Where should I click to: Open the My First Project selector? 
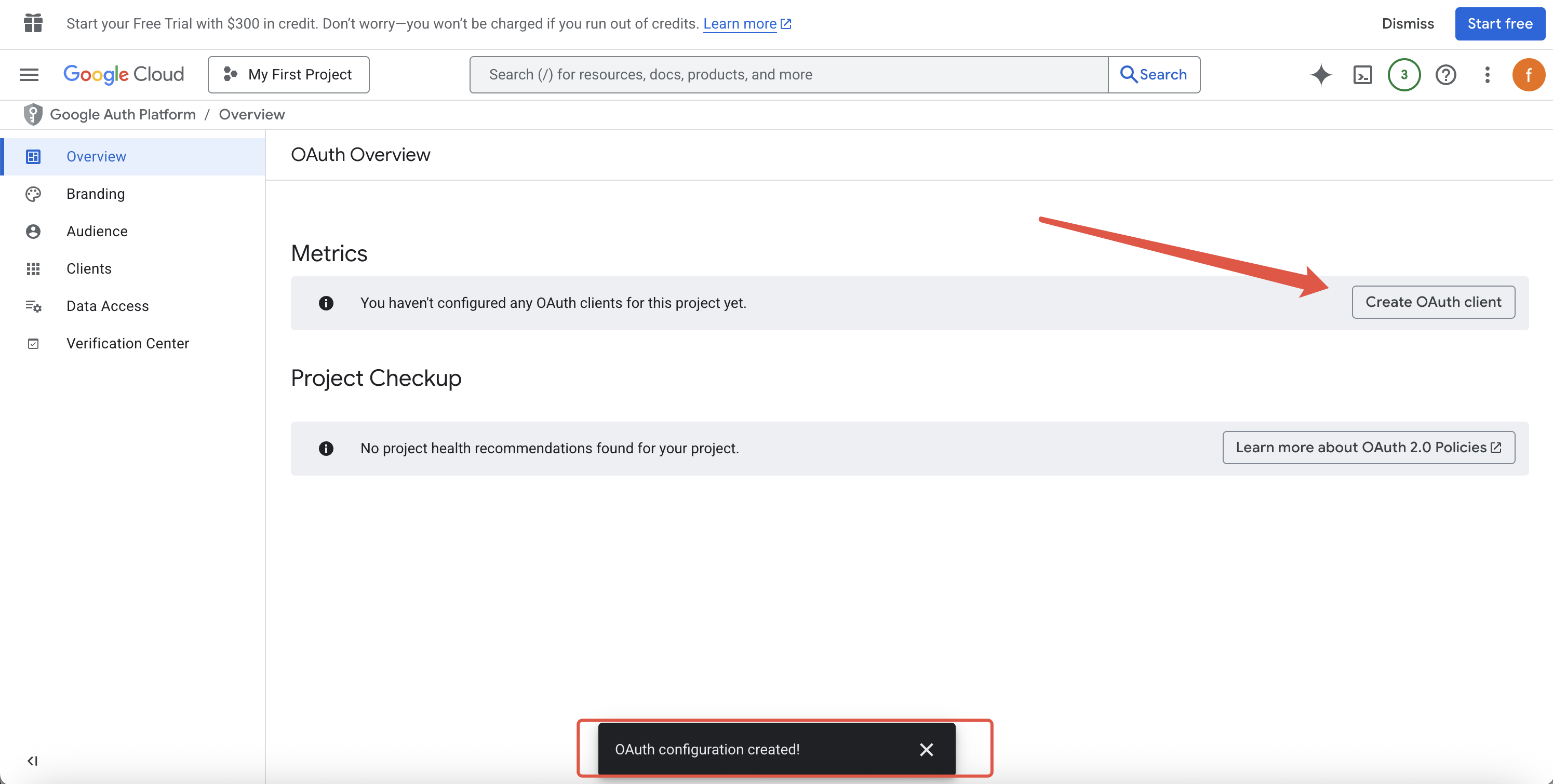288,74
